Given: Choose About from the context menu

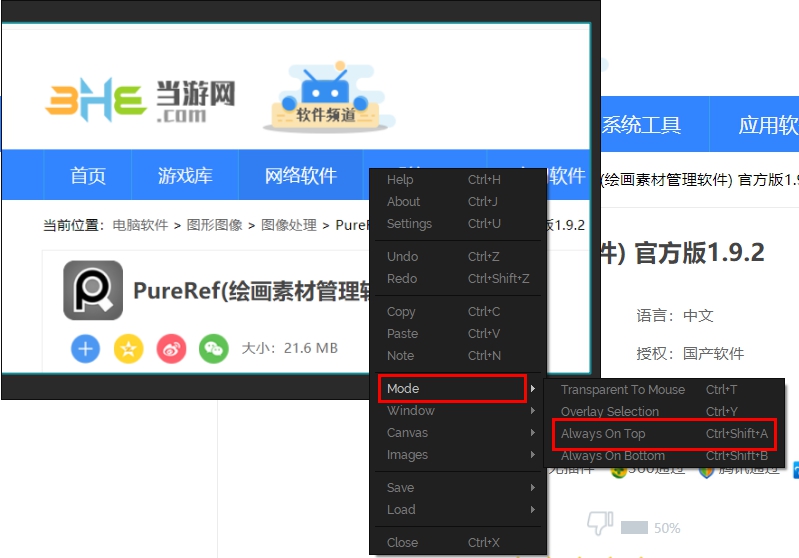Looking at the screenshot, I should (458, 201).
